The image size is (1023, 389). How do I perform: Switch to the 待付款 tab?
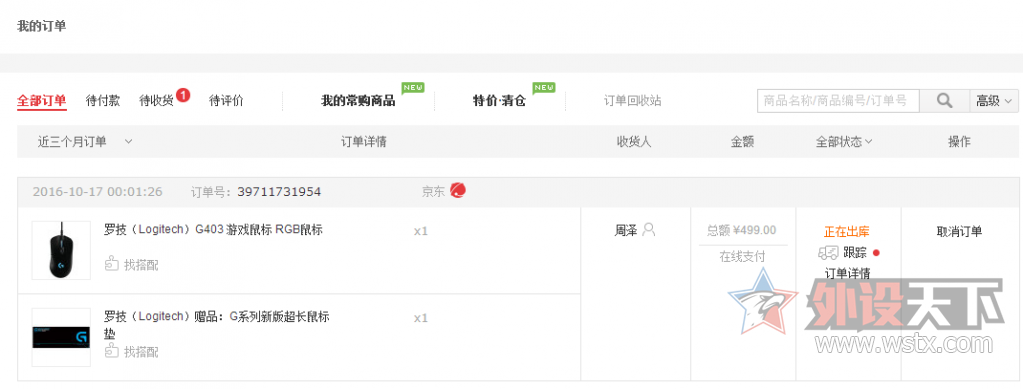coord(102,101)
